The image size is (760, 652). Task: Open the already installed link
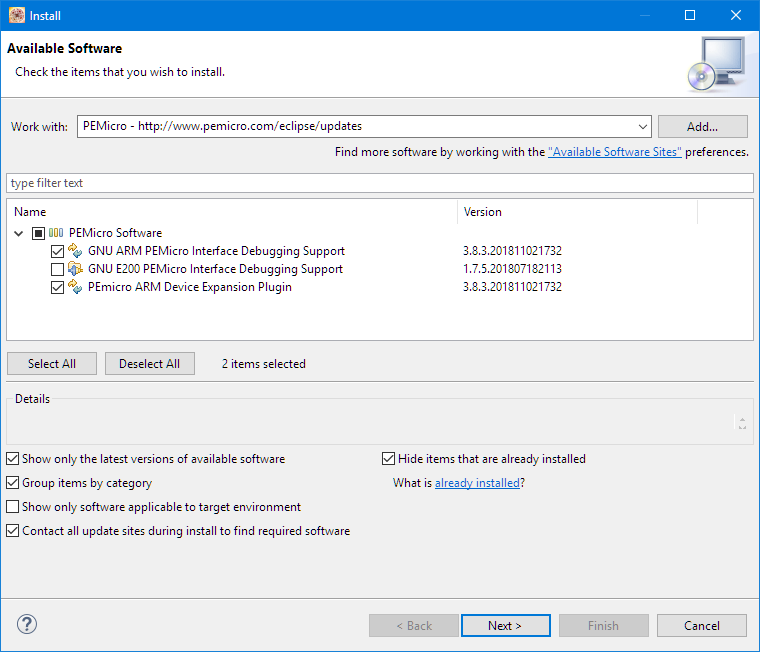[x=477, y=483]
